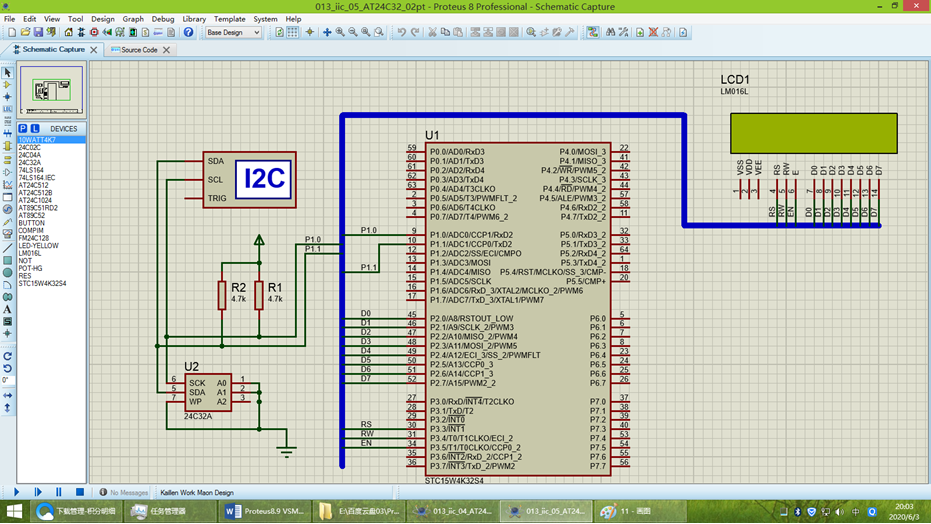
Task: Select AT24C512 in the devices list
Action: [x=33, y=185]
